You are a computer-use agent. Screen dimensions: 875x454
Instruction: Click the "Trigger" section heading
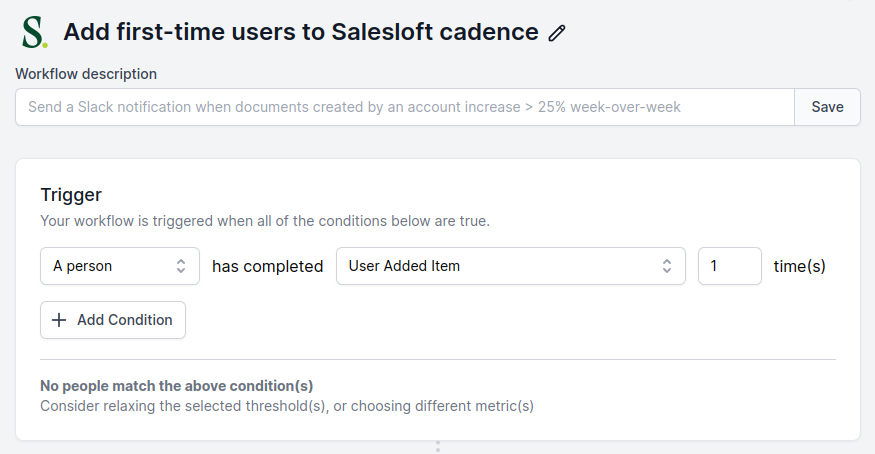click(x=71, y=195)
